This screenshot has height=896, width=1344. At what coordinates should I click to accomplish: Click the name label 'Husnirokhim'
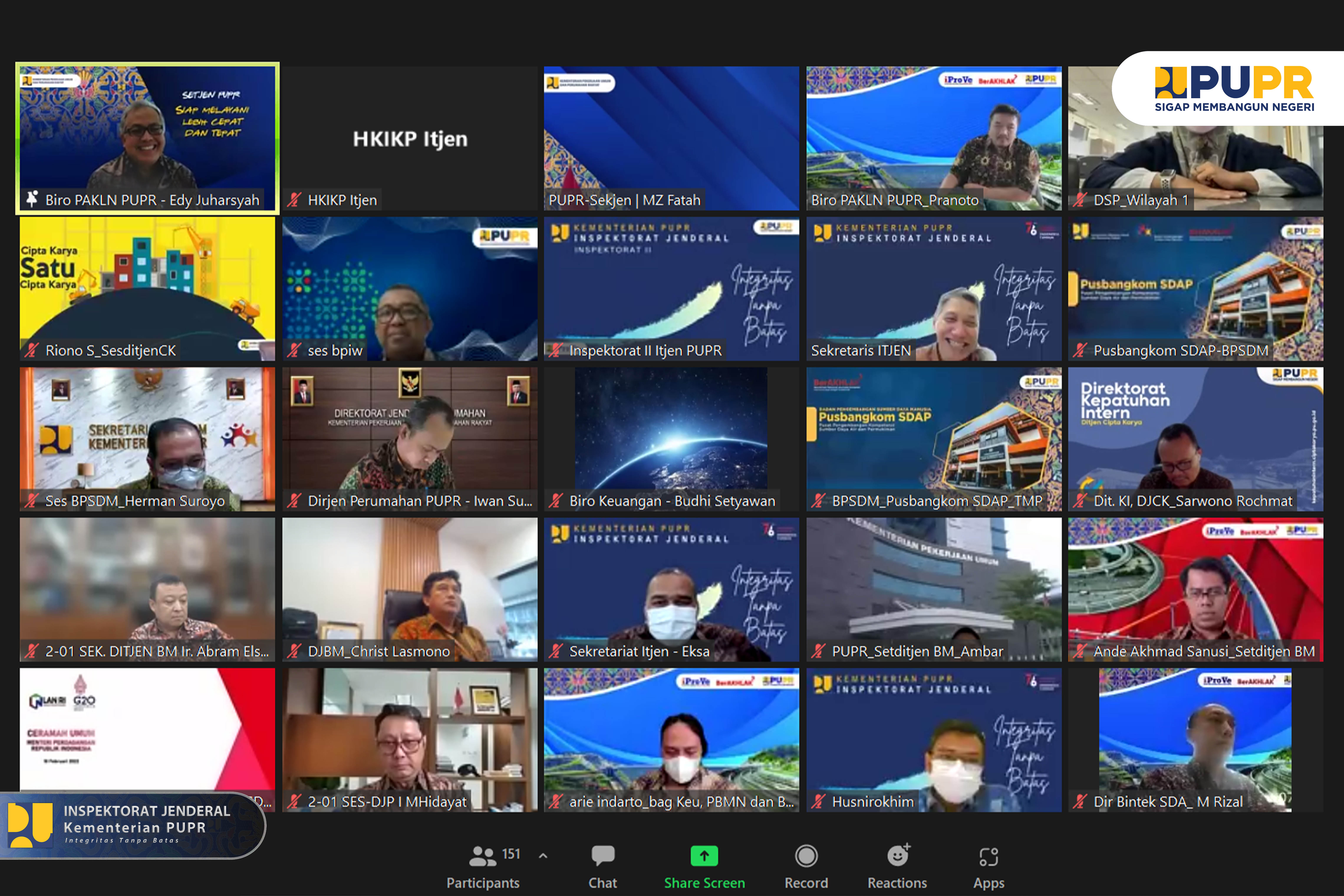click(873, 802)
